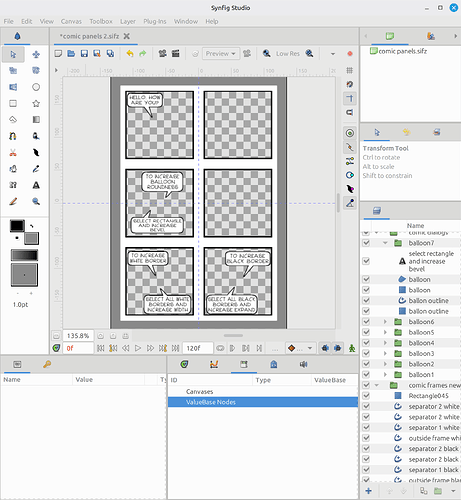461x500 pixels.
Task: Play the animation
Action: pyautogui.click(x=138, y=348)
